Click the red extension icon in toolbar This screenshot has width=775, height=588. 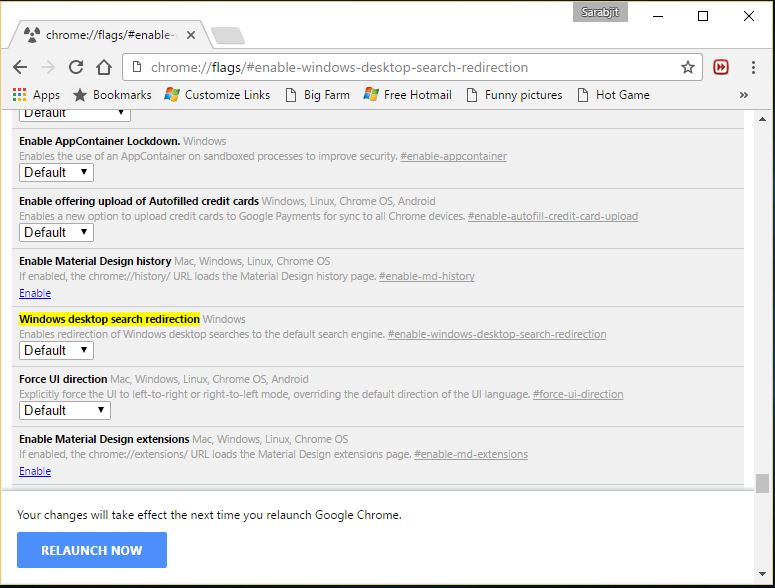(721, 67)
